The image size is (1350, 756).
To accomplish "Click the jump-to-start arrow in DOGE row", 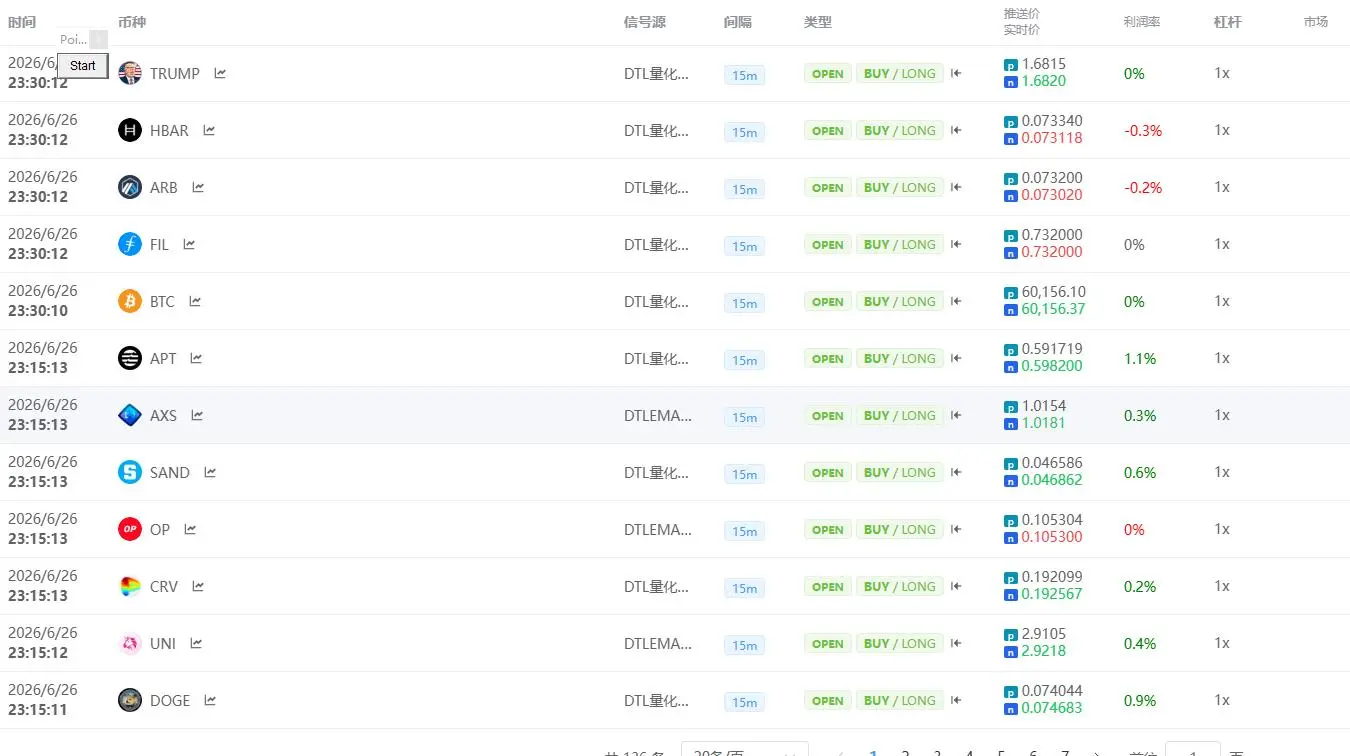I will tap(956, 700).
